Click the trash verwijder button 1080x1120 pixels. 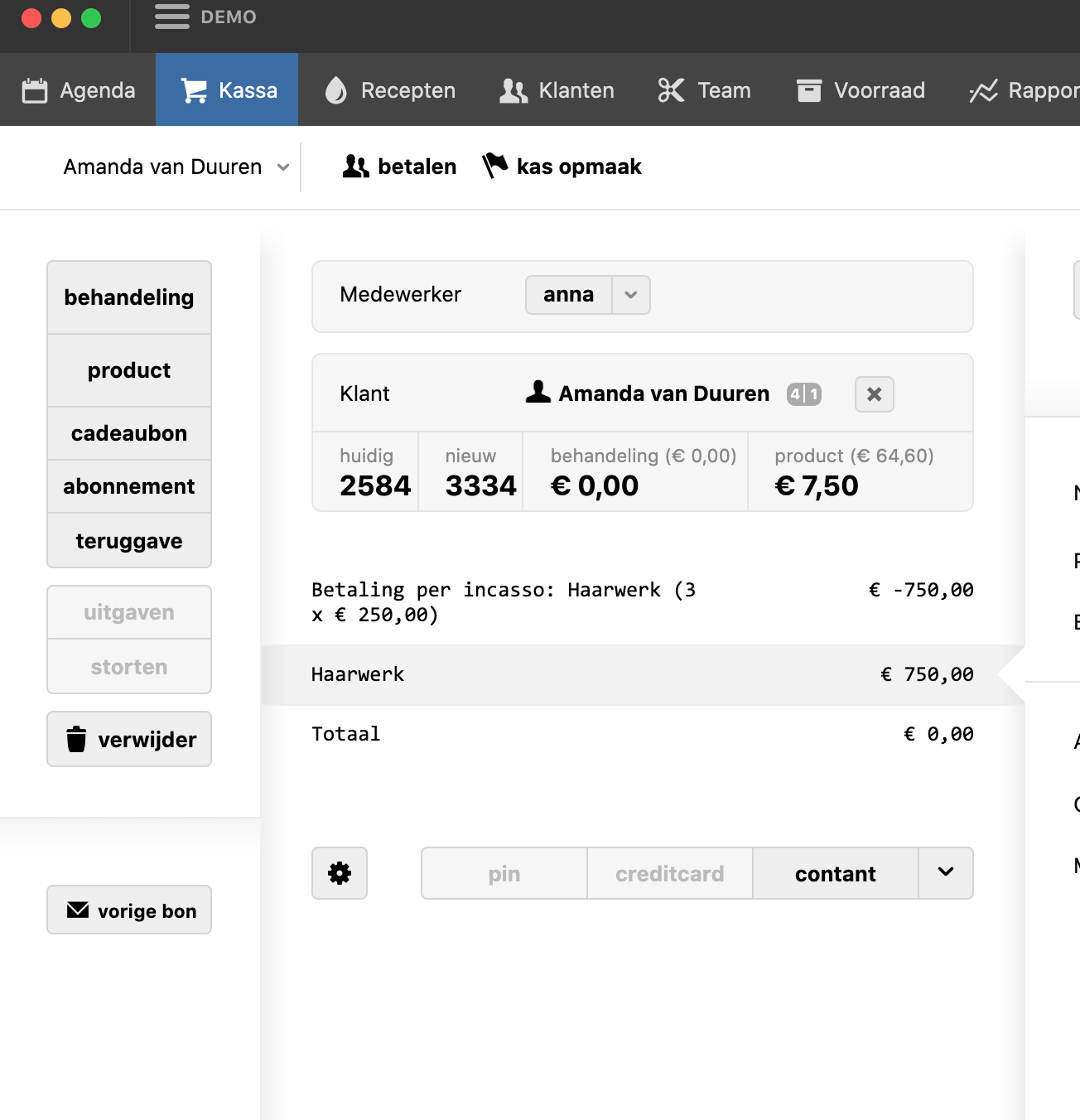click(x=129, y=739)
